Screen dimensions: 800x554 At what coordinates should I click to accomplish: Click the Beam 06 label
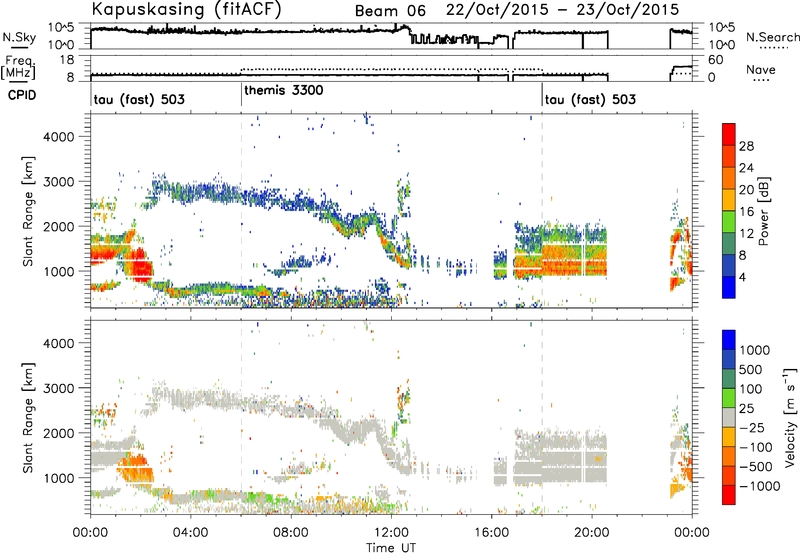coord(390,11)
